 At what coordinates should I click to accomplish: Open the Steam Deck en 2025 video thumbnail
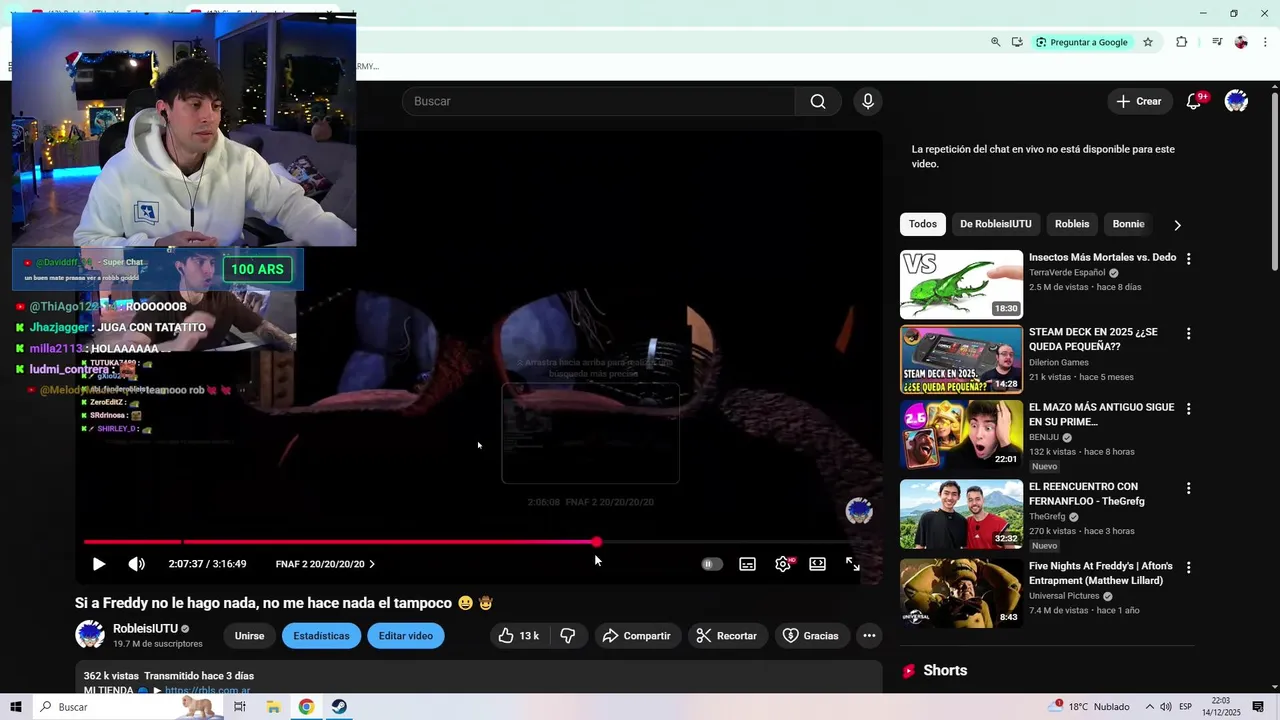coord(961,359)
